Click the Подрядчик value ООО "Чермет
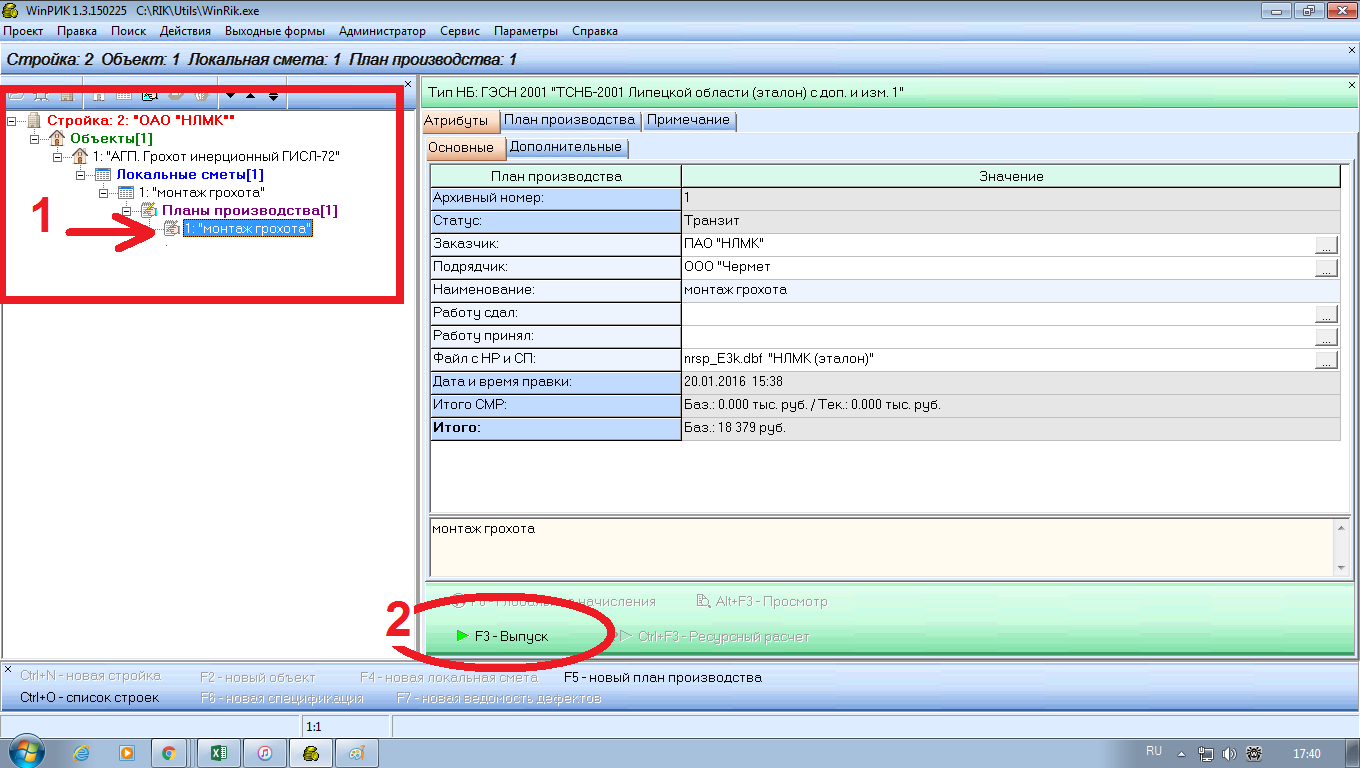1360x768 pixels. point(997,267)
